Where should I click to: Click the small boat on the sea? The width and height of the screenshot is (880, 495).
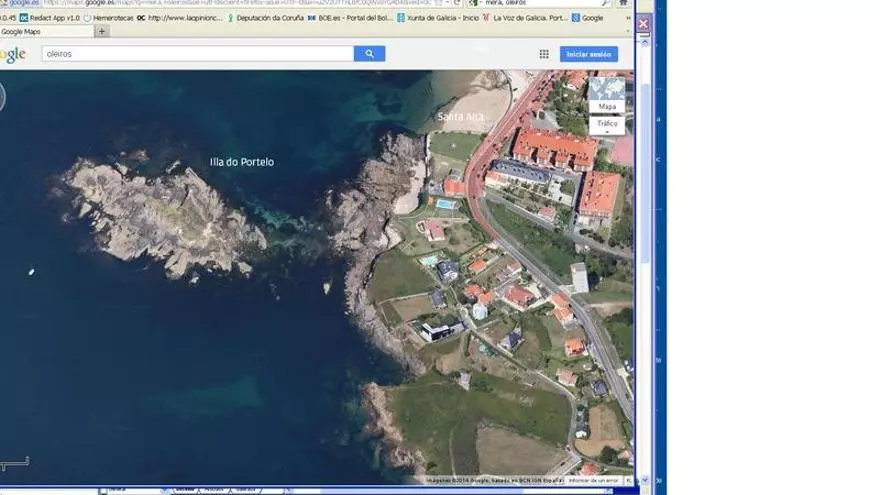click(x=32, y=271)
